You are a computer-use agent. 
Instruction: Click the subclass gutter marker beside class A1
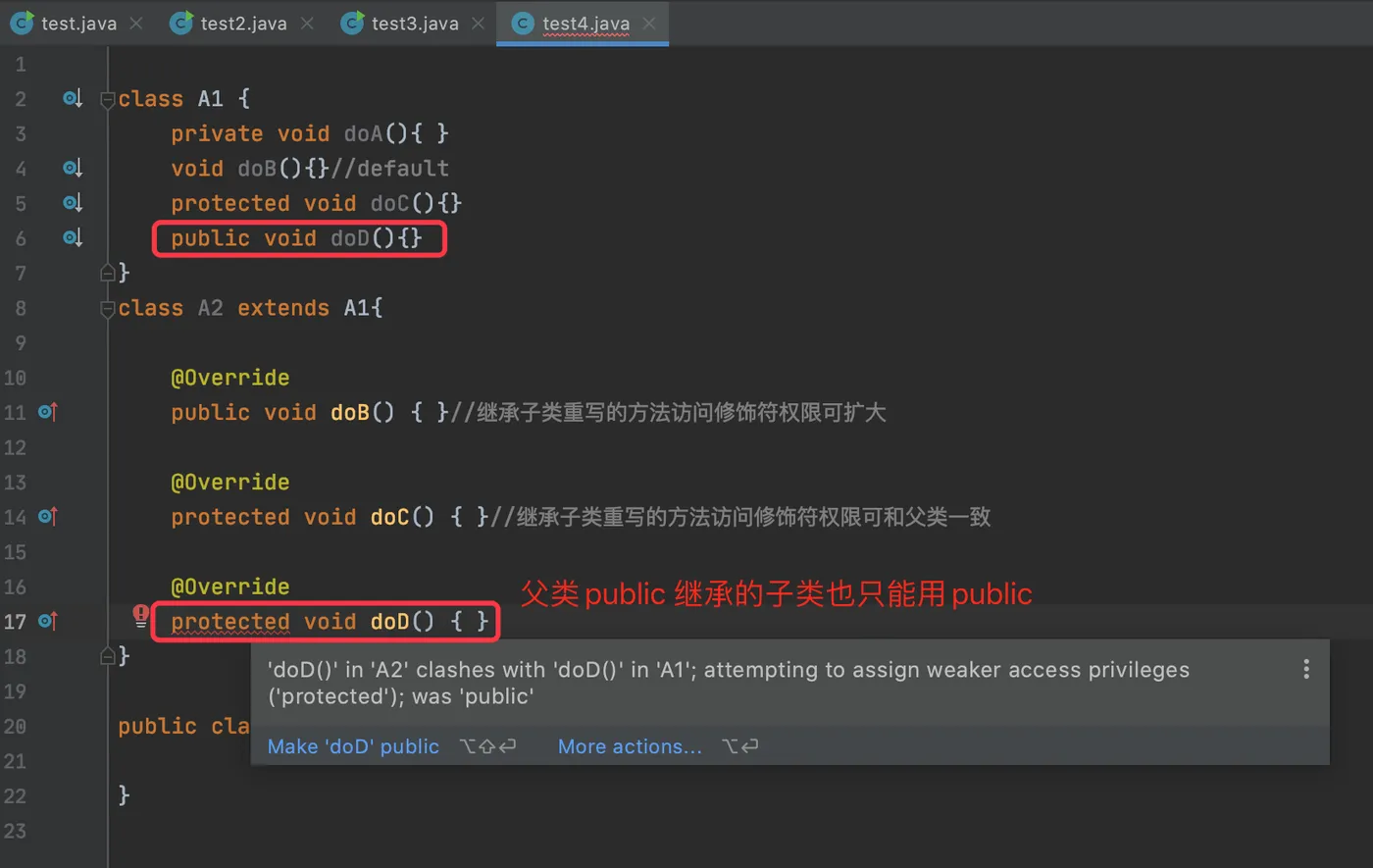[x=73, y=98]
